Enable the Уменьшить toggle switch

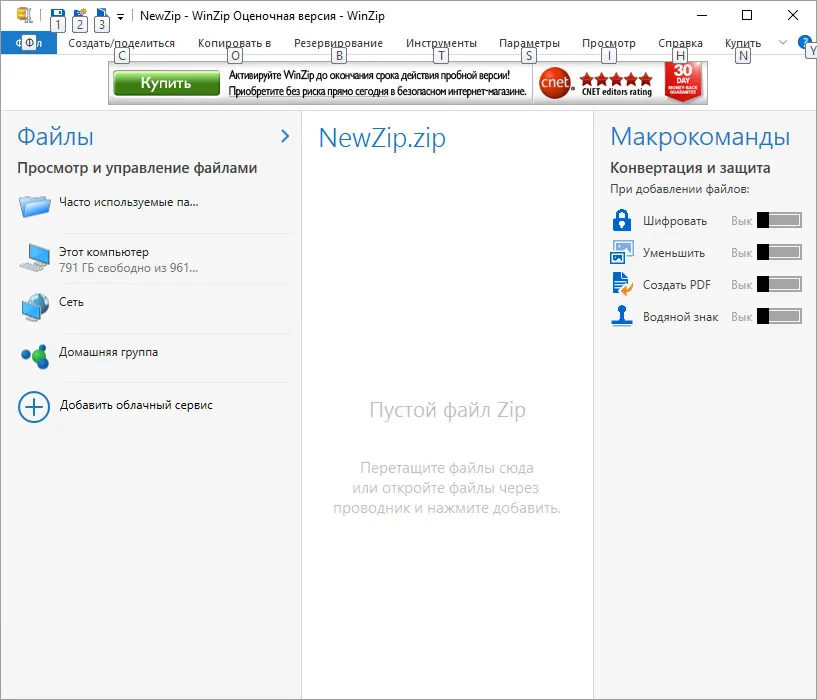pyautogui.click(x=779, y=252)
